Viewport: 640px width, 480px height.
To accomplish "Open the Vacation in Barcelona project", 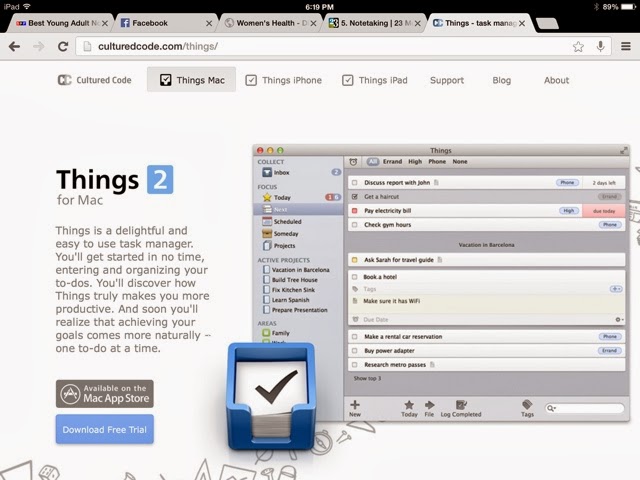I will click(296, 270).
